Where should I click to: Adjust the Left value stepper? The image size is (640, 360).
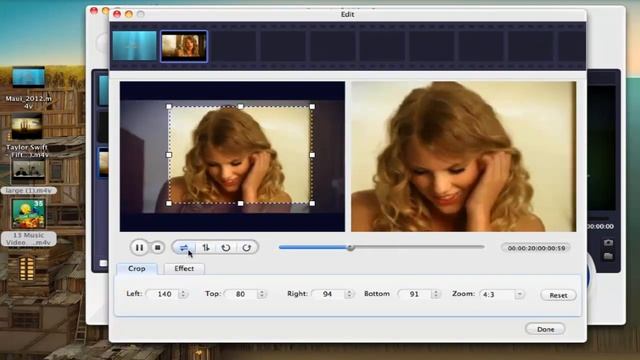pos(183,294)
